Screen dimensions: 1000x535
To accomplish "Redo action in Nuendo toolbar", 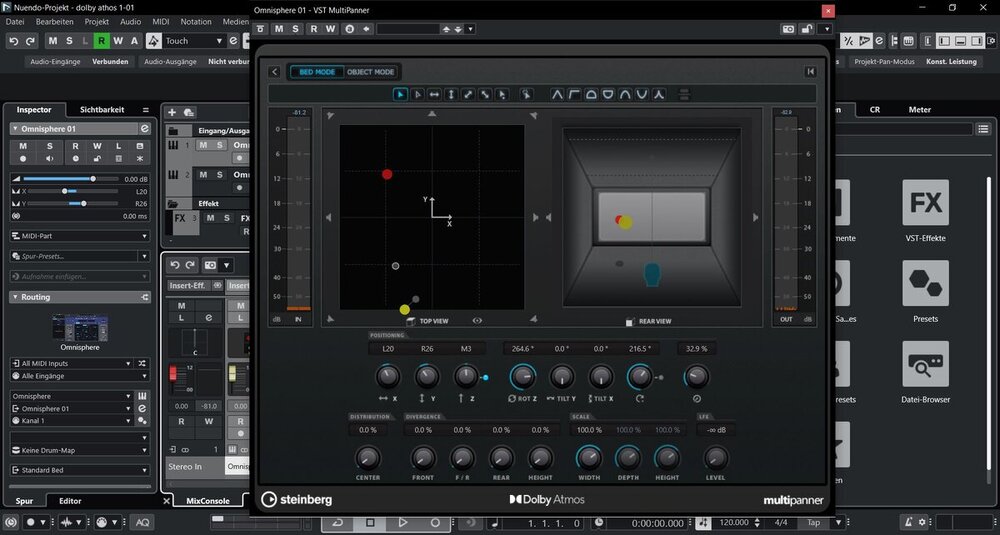I will [30, 41].
